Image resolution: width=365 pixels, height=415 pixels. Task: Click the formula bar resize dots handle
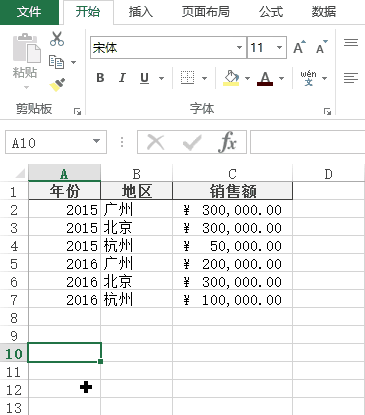pos(122,142)
